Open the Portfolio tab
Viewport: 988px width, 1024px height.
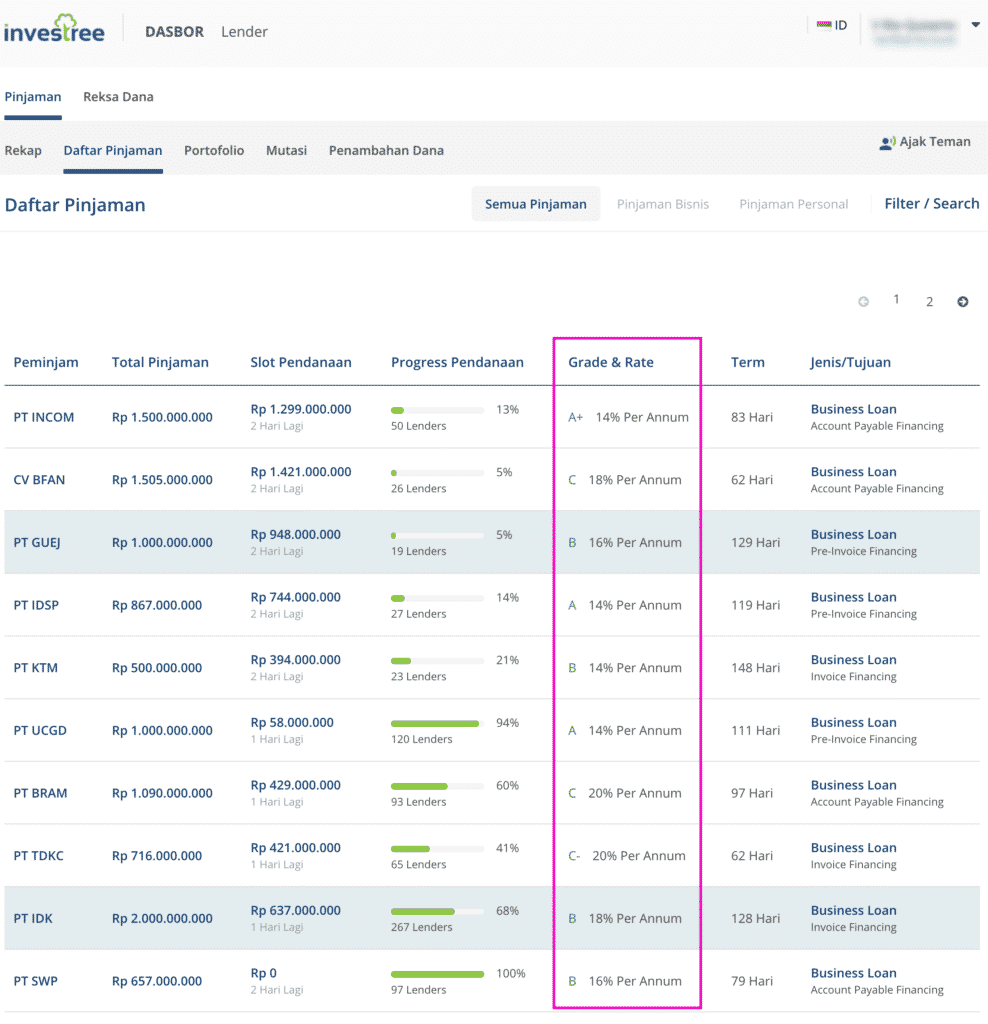coord(214,150)
